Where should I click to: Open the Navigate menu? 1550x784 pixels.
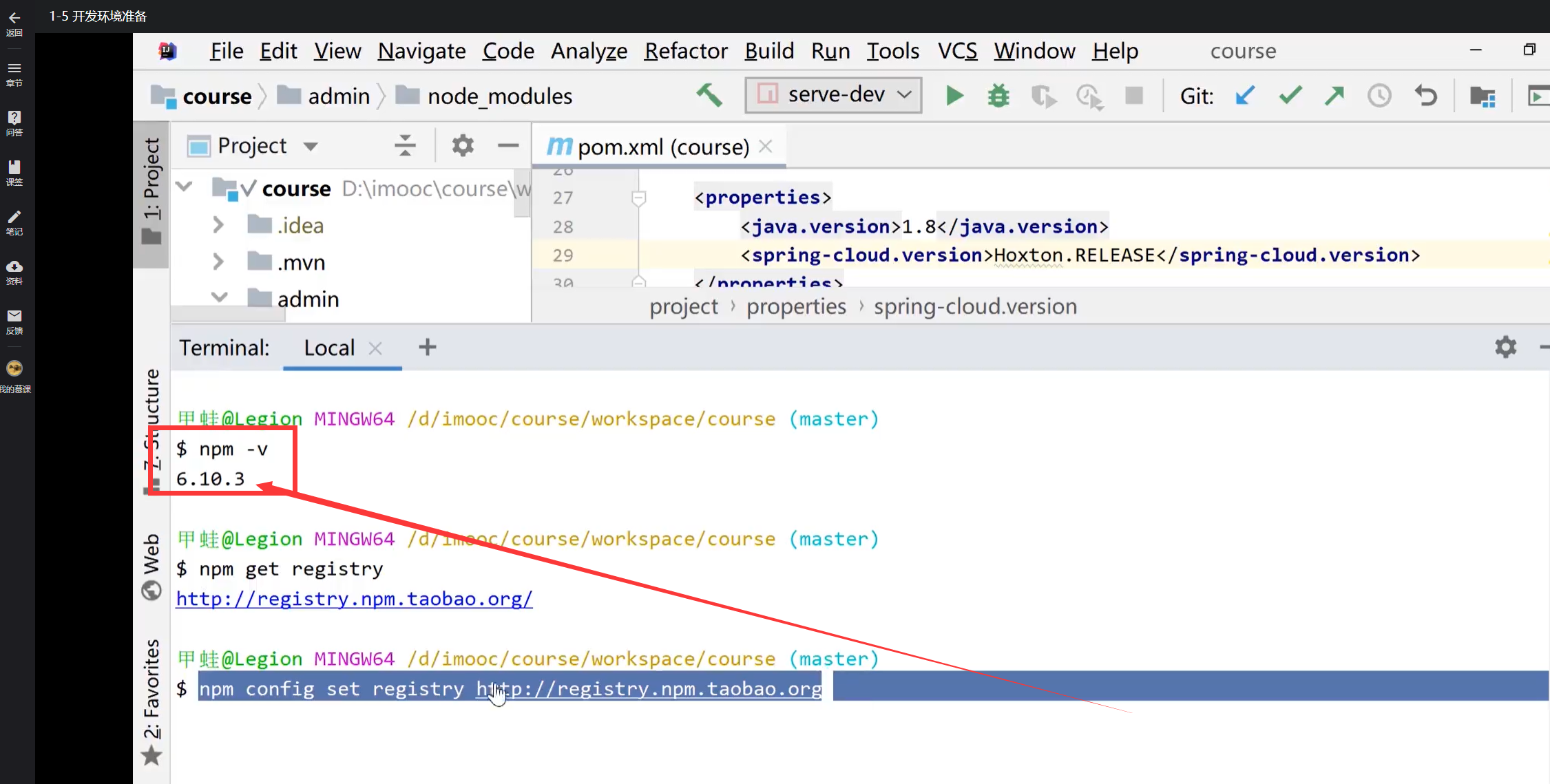click(x=421, y=51)
